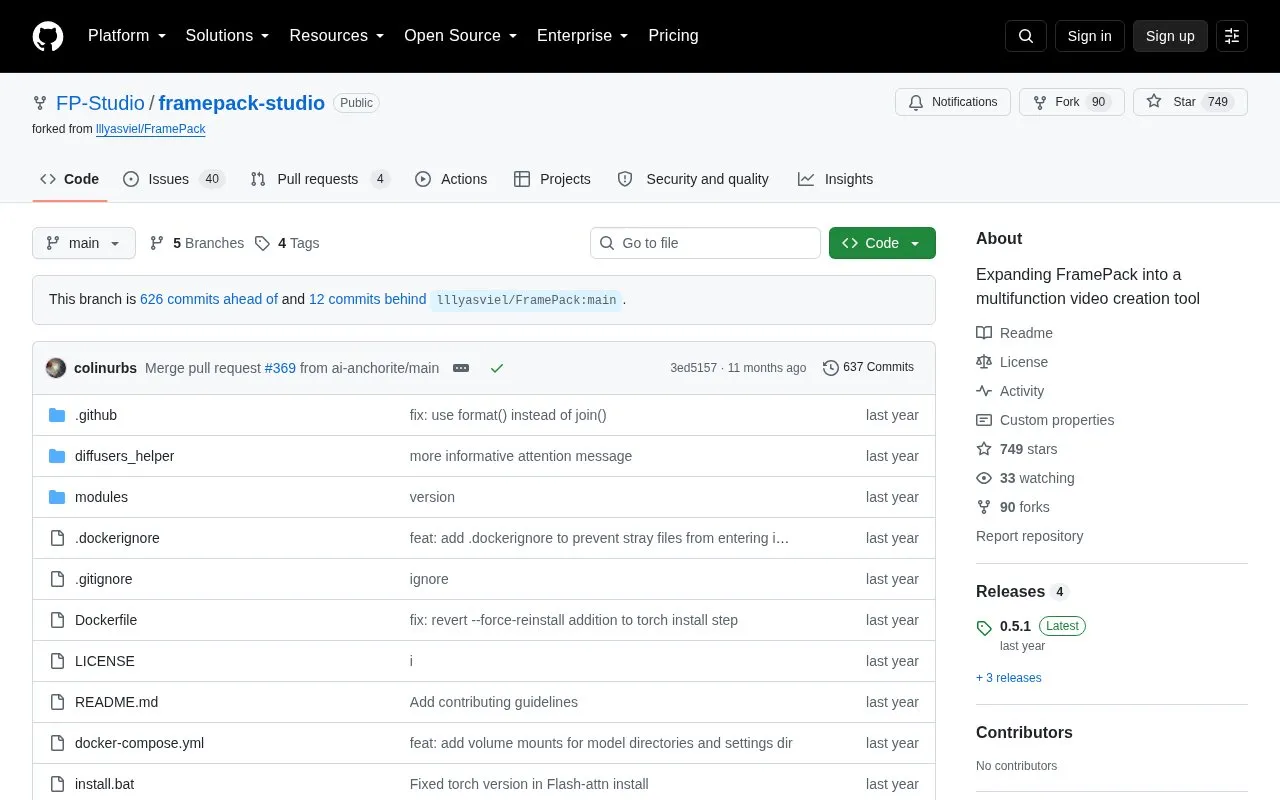Viewport: 1280px width, 800px height.
Task: Expand the Enterprise menu
Action: click(x=583, y=36)
